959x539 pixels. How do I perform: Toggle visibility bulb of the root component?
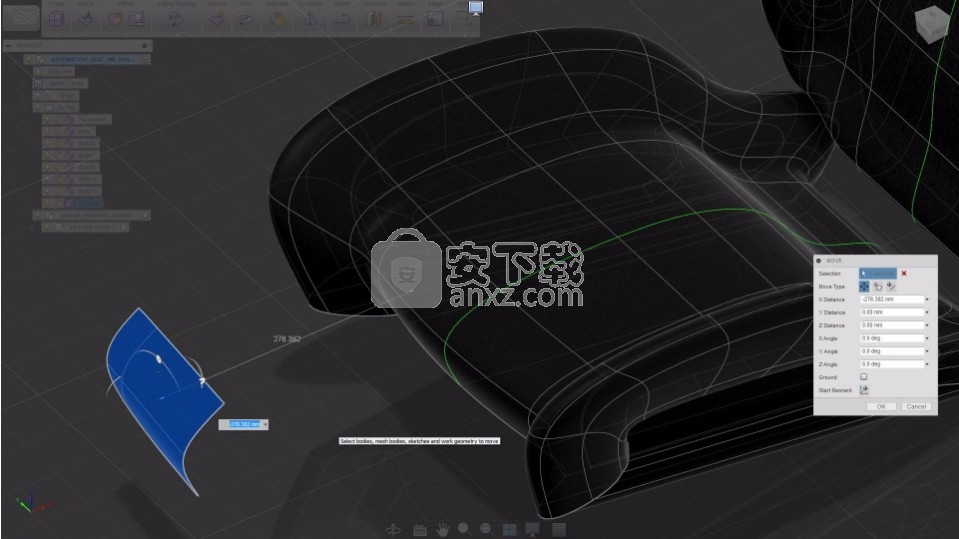[29, 59]
